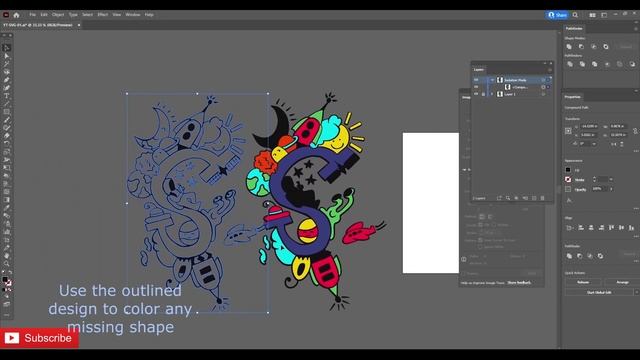Click Divide in the Pathfinder panel's Pathfinders row

570,64
